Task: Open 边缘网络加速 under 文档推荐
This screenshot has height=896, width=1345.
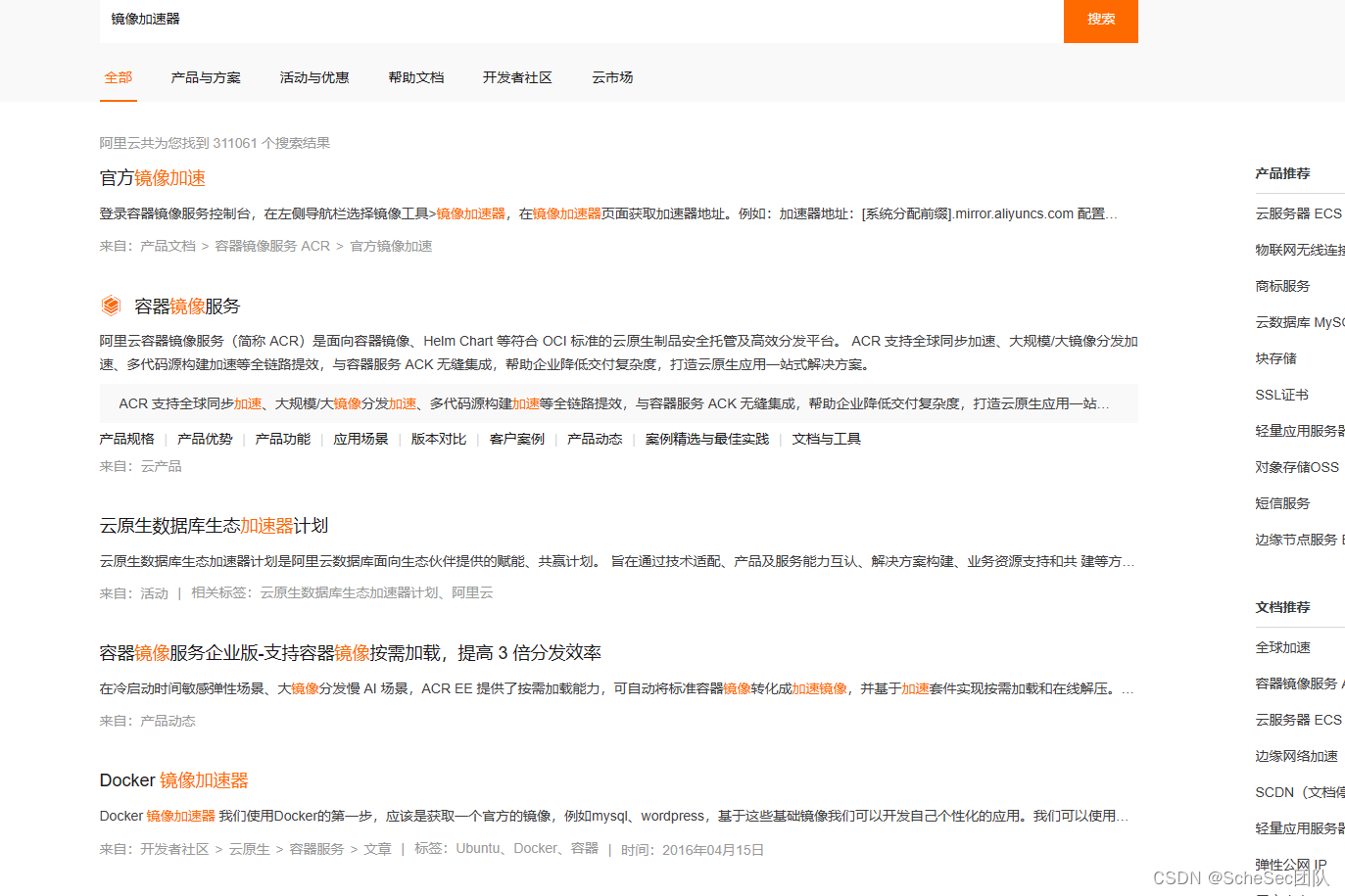Action: (1296, 756)
